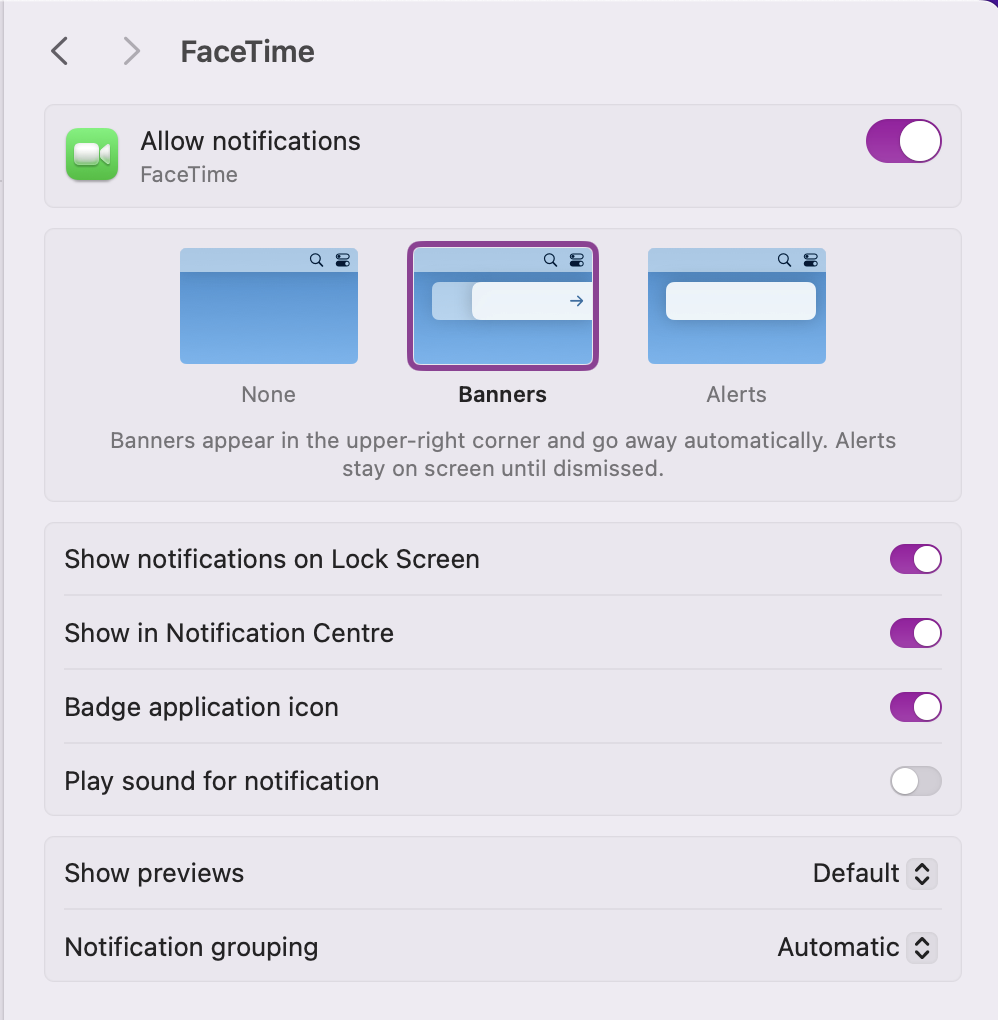Disable Badge application icon
Viewport: 998px width, 1020px height.
pyautogui.click(x=915, y=707)
